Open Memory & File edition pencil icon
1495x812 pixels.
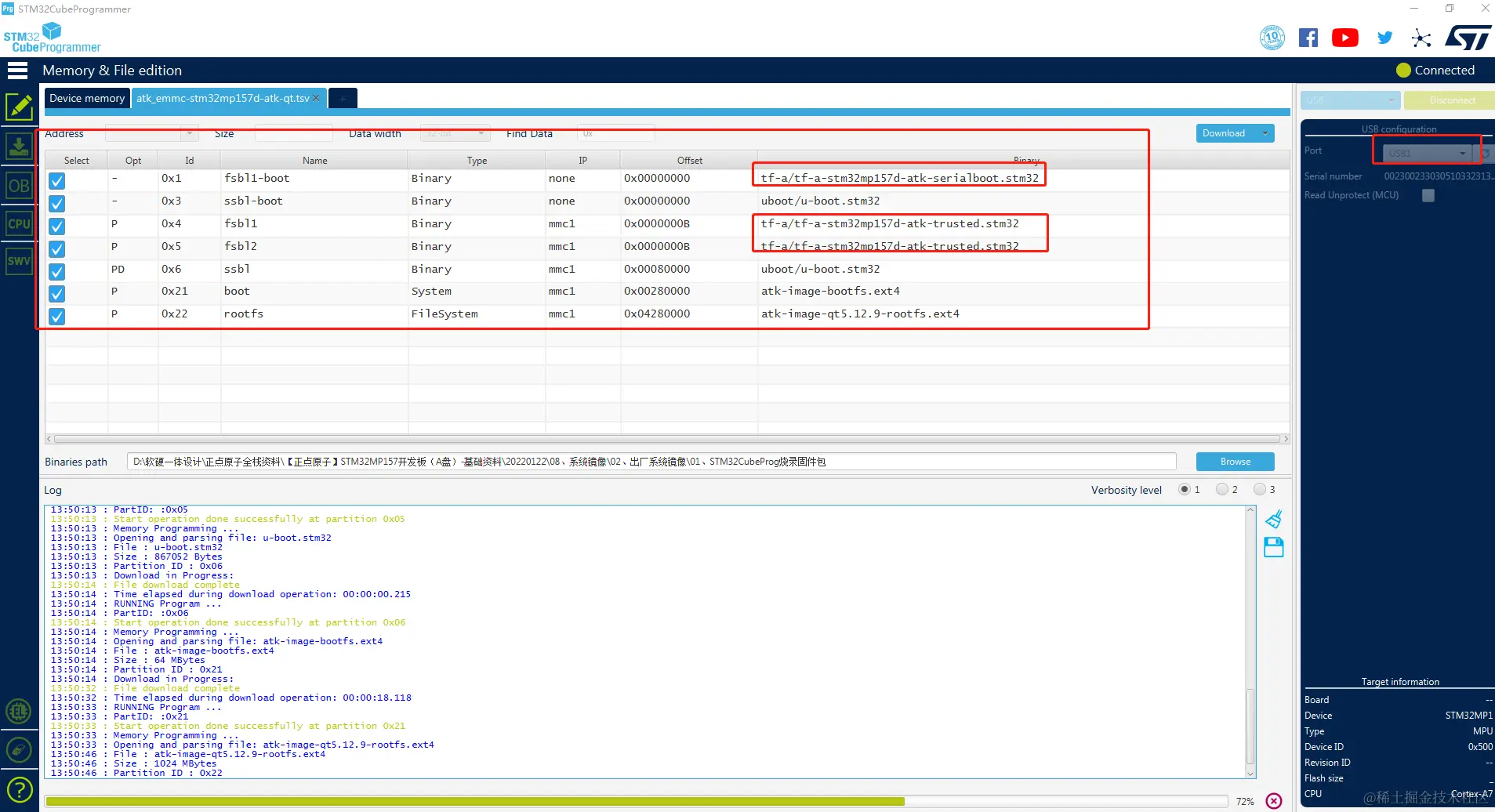(x=19, y=107)
